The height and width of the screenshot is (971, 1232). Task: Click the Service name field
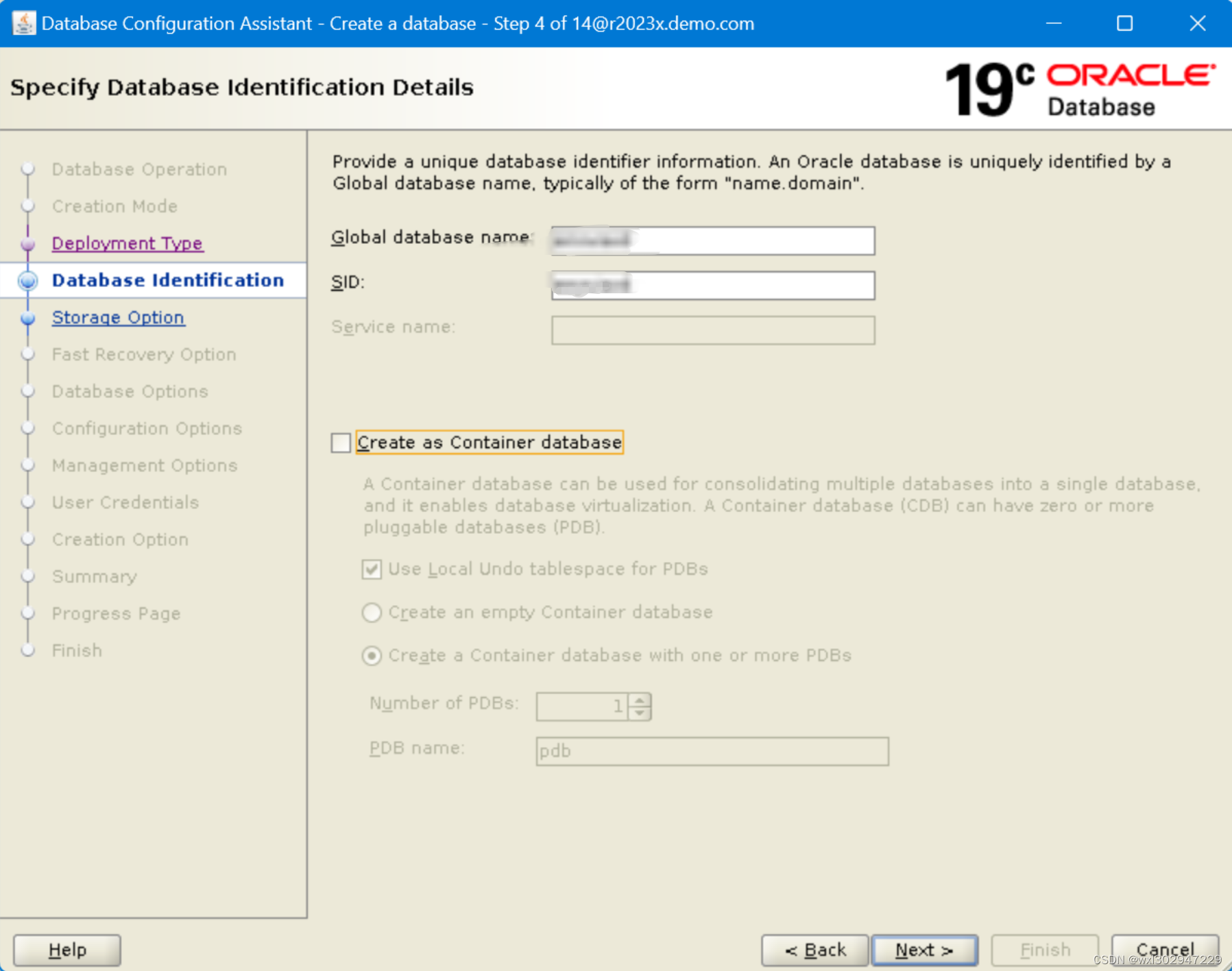pos(713,330)
